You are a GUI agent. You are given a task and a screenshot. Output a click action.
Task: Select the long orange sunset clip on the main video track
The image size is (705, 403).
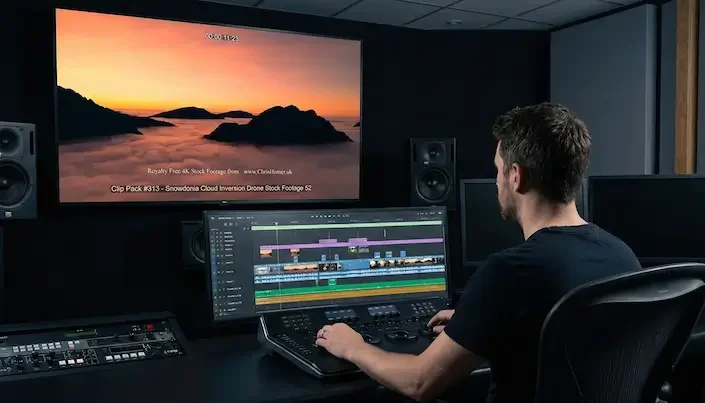pyautogui.click(x=301, y=269)
